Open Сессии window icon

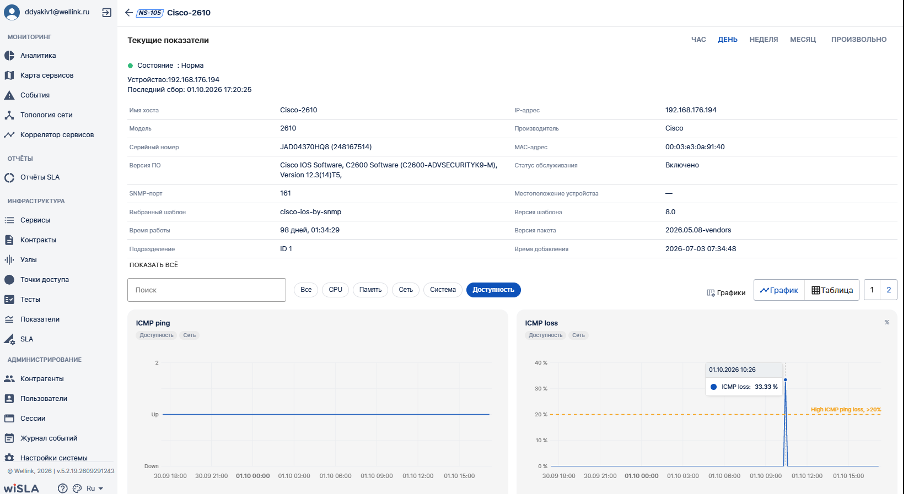click(9, 418)
